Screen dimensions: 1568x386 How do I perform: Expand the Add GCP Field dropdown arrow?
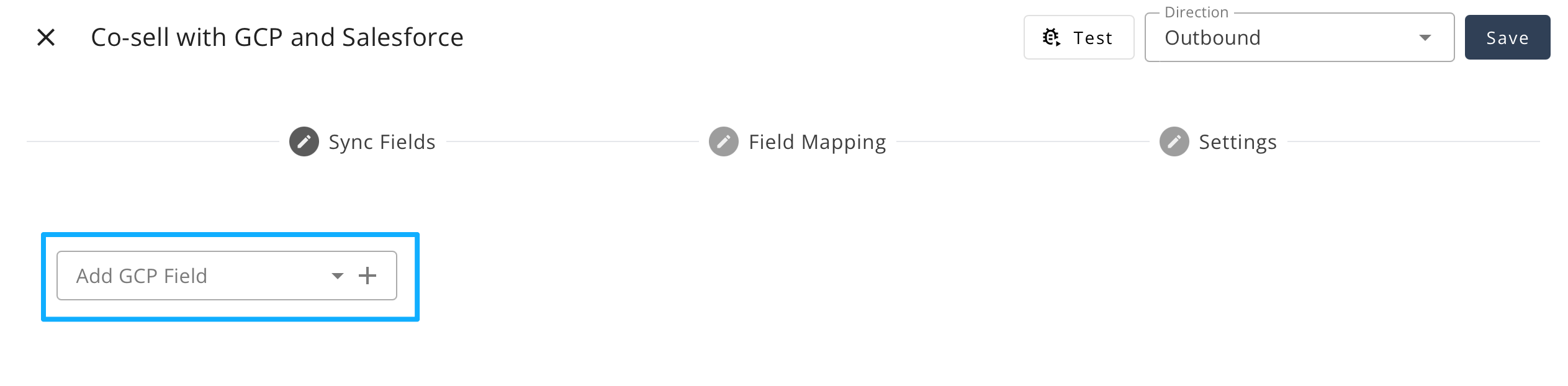pos(337,276)
